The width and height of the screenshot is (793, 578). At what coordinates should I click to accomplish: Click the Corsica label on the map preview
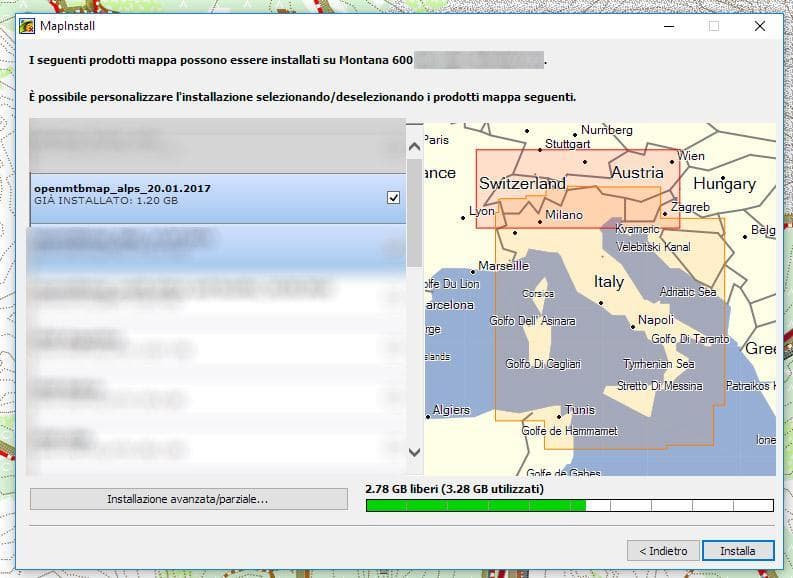[538, 293]
